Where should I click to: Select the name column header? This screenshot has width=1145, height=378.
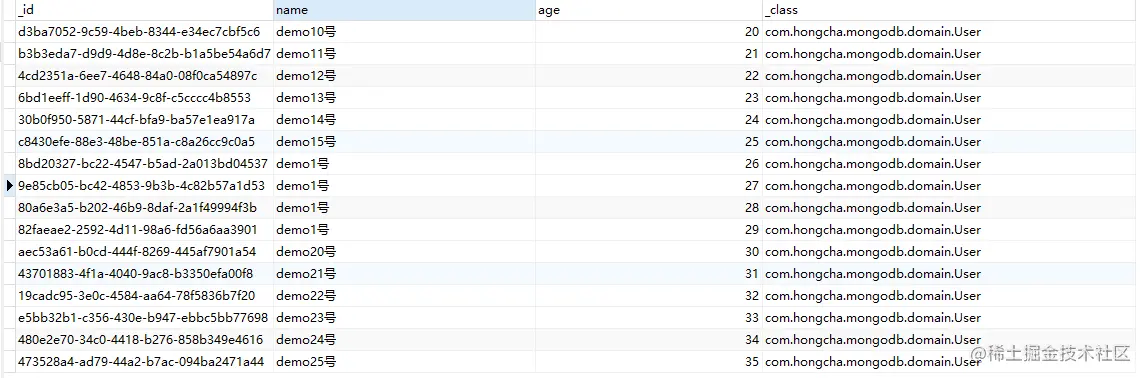[x=405, y=10]
